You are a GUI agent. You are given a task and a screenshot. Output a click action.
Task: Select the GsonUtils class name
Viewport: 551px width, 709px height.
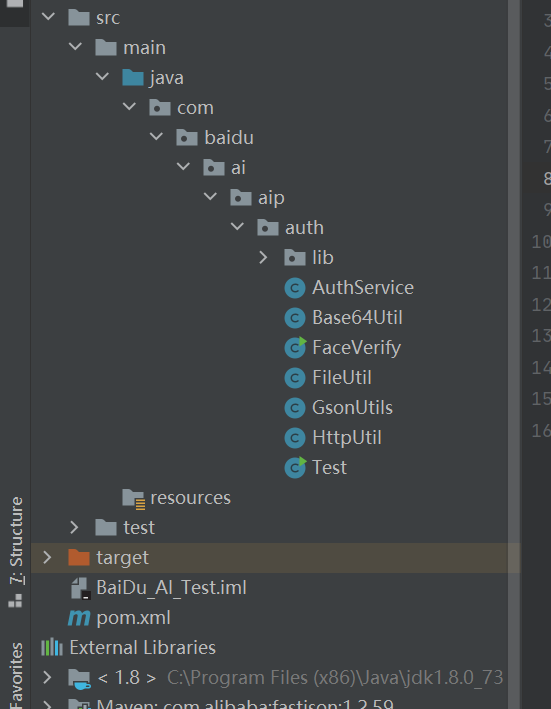pos(352,407)
